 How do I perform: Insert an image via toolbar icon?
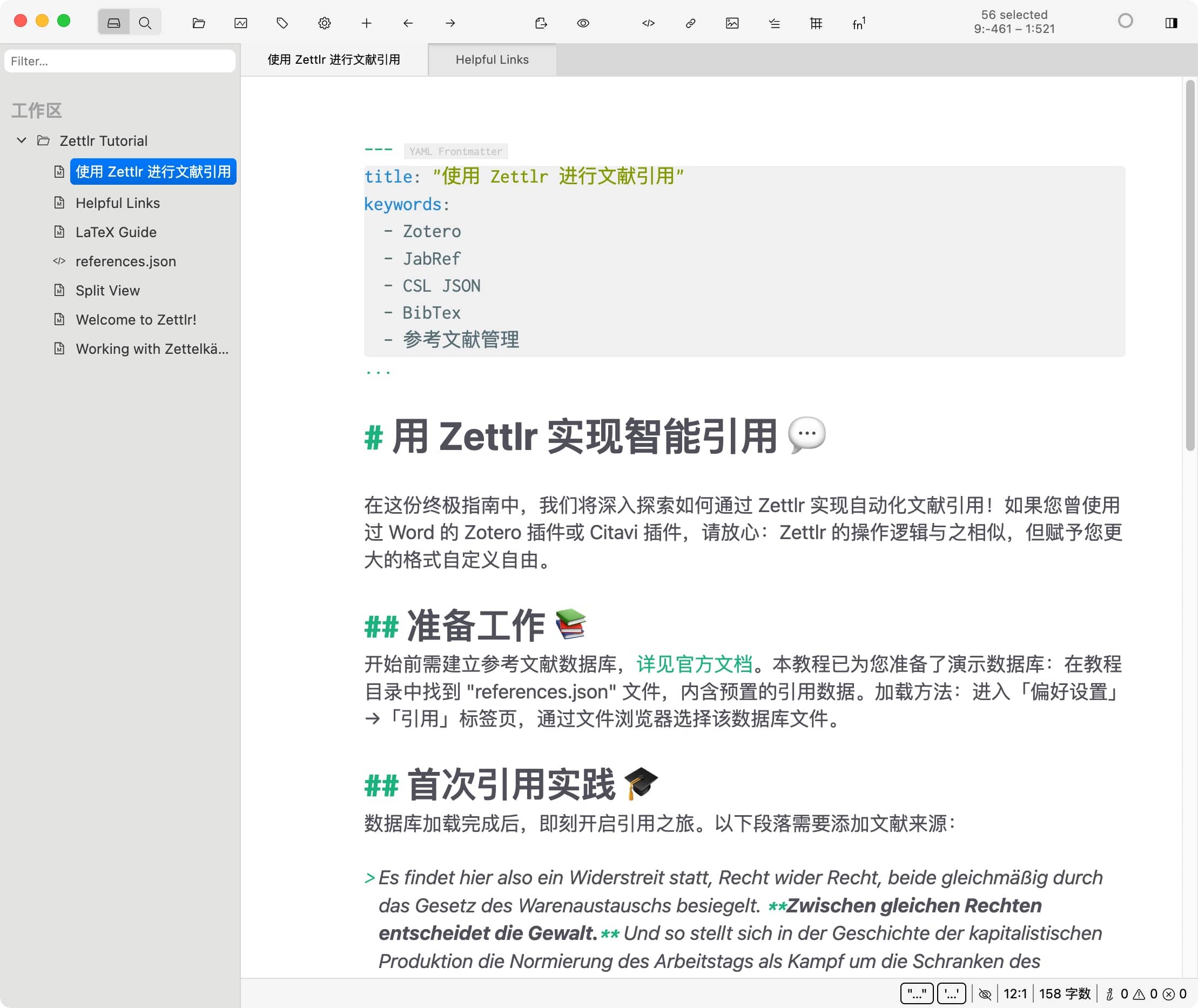(x=732, y=23)
